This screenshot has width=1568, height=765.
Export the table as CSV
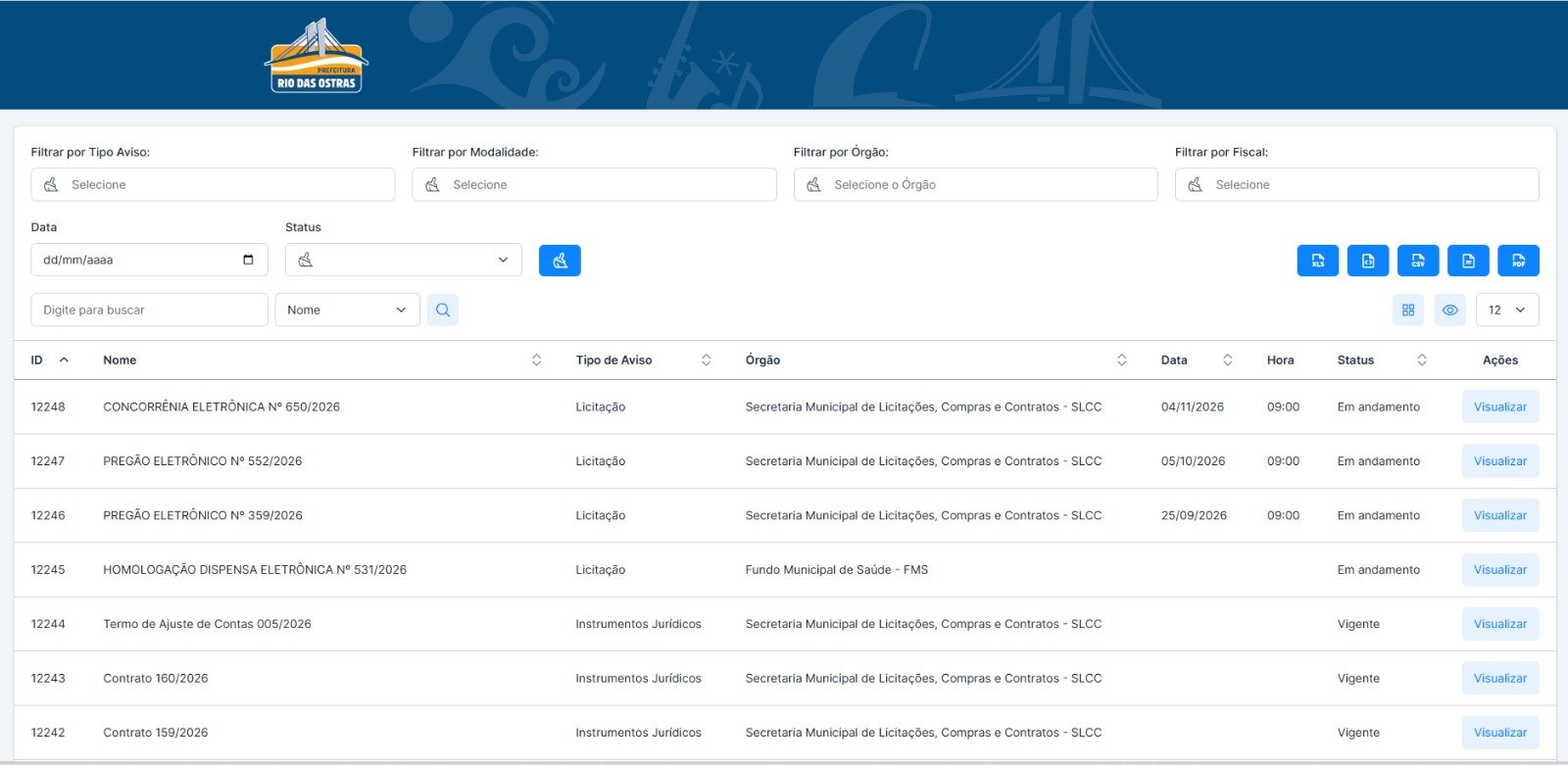1418,261
